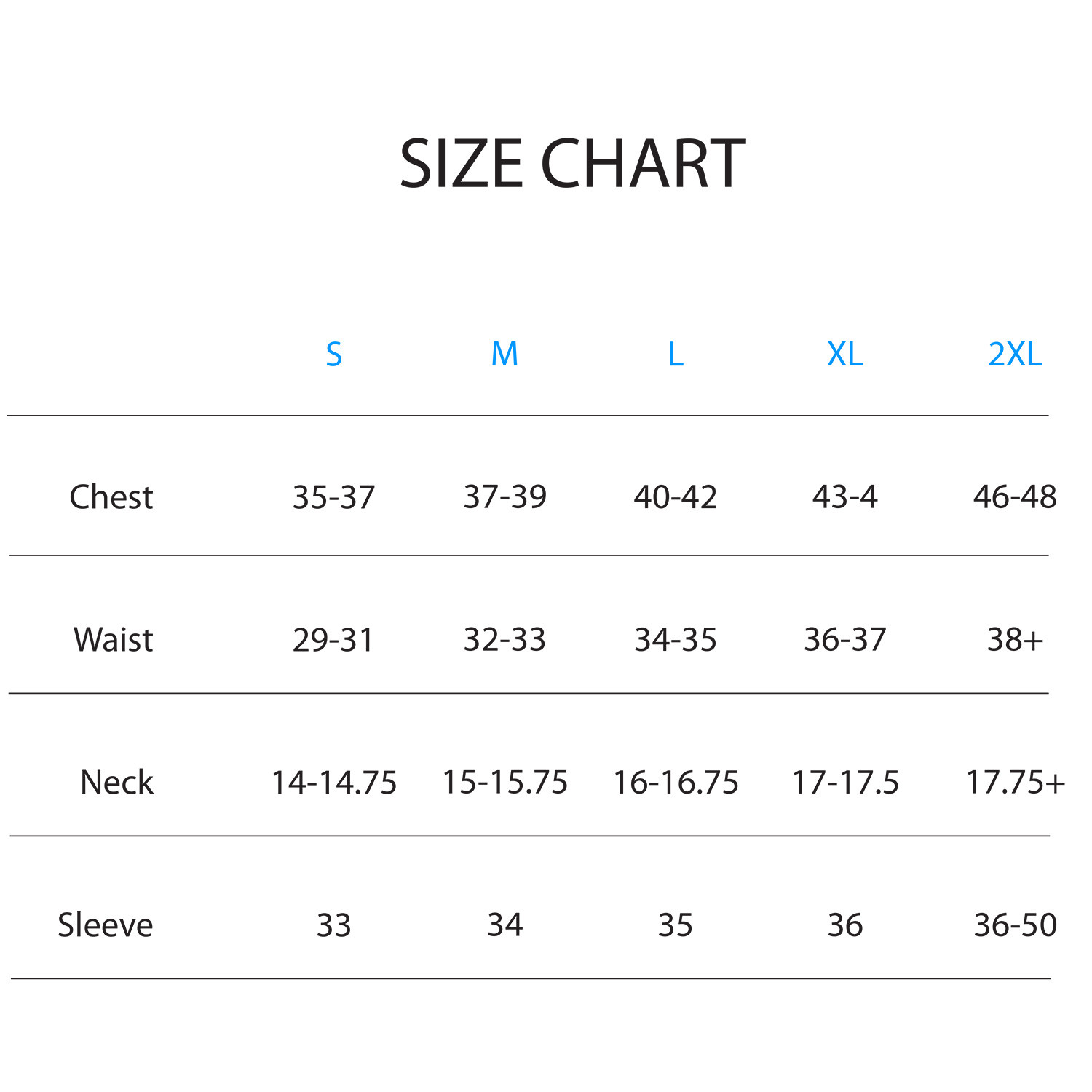
Task: Click the 17.75+ neck value
Action: (1015, 783)
